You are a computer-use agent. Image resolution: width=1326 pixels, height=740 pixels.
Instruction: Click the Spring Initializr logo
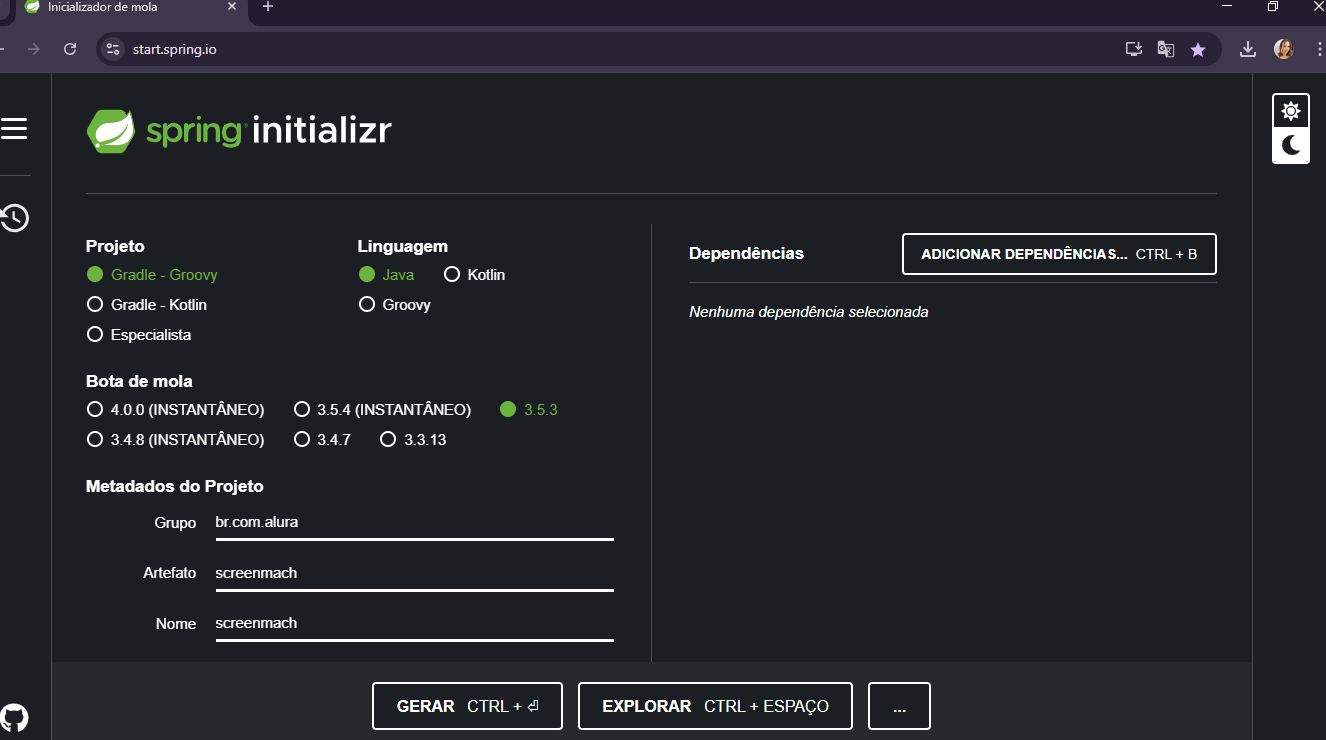click(x=239, y=131)
